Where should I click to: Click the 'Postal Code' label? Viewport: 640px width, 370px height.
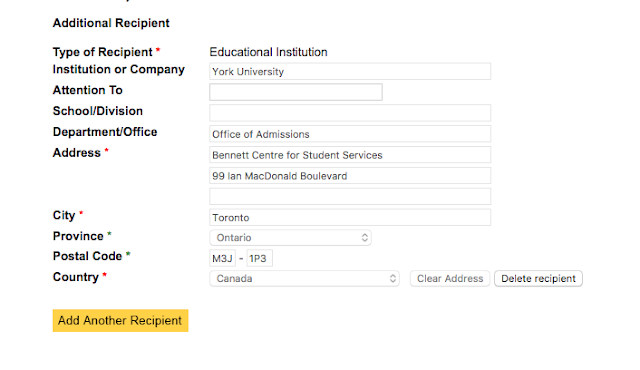tap(87, 256)
